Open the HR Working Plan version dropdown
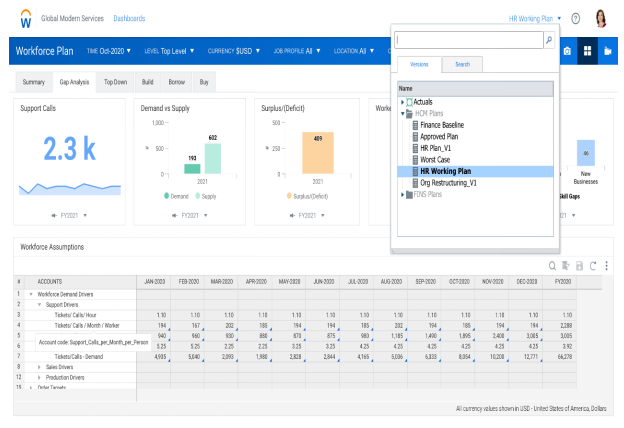624x428 pixels. click(534, 18)
